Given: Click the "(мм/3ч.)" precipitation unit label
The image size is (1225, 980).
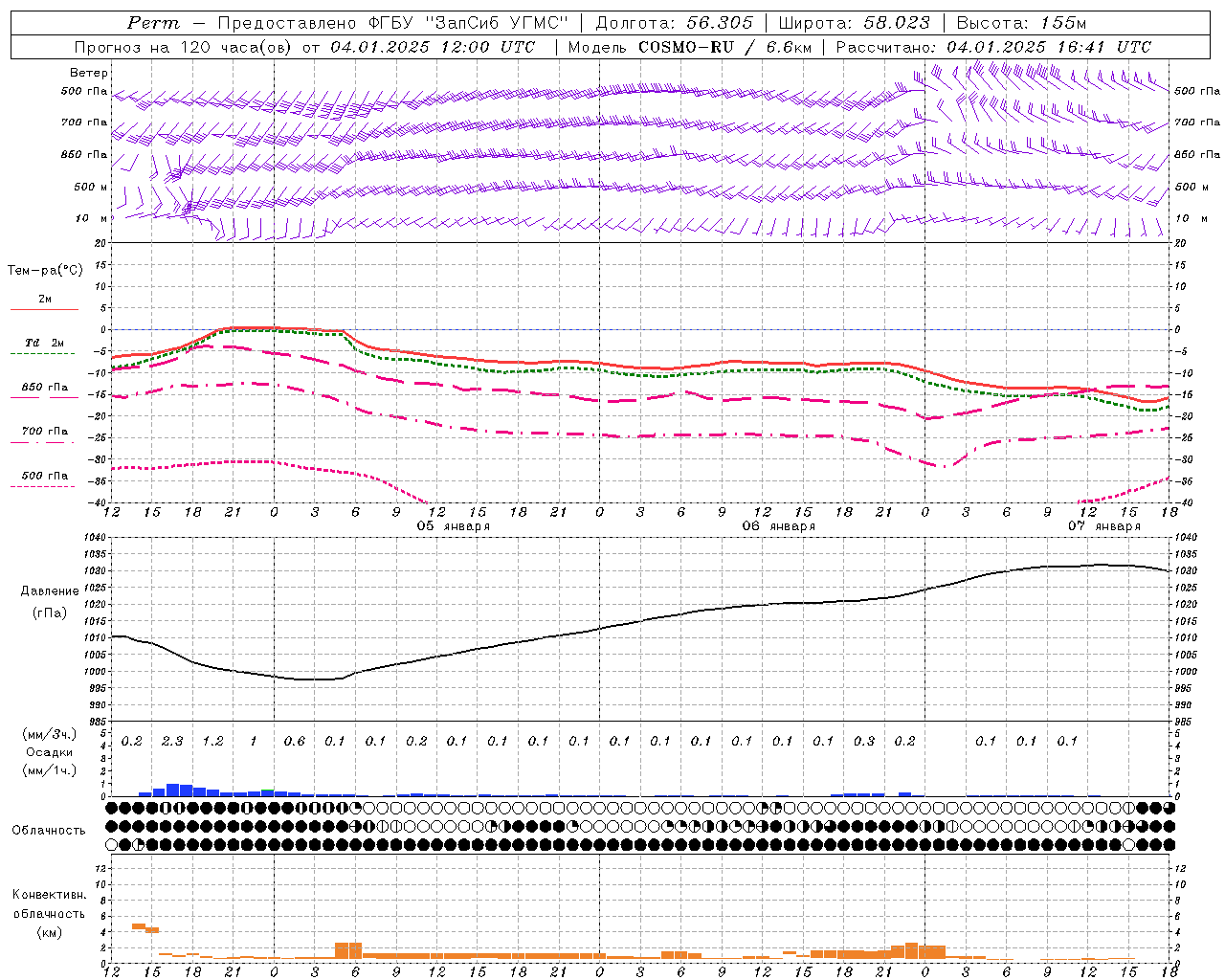Looking at the screenshot, I should click(x=50, y=734).
